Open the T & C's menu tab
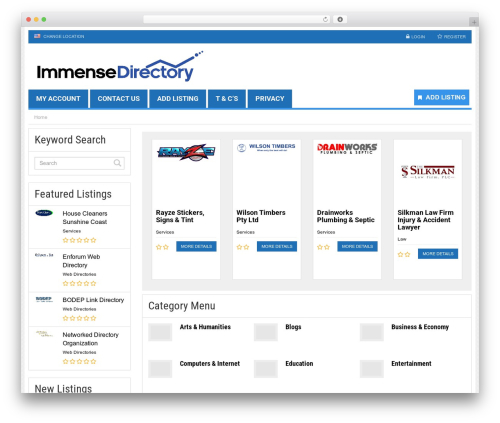500x423 pixels. 227,99
